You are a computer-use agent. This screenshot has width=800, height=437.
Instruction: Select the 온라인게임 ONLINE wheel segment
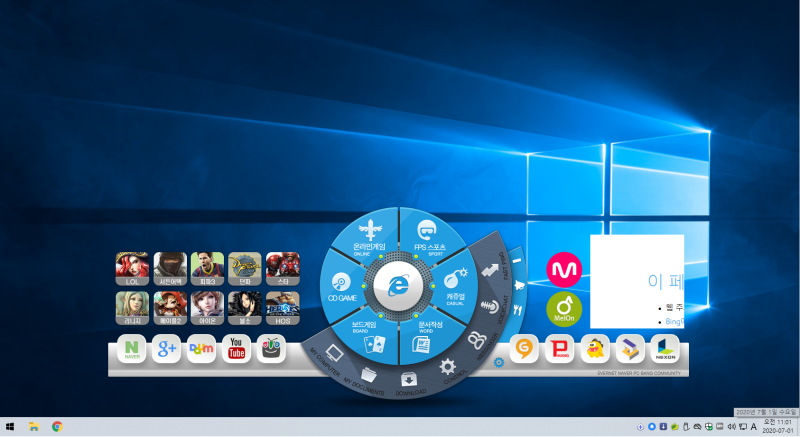pos(369,236)
